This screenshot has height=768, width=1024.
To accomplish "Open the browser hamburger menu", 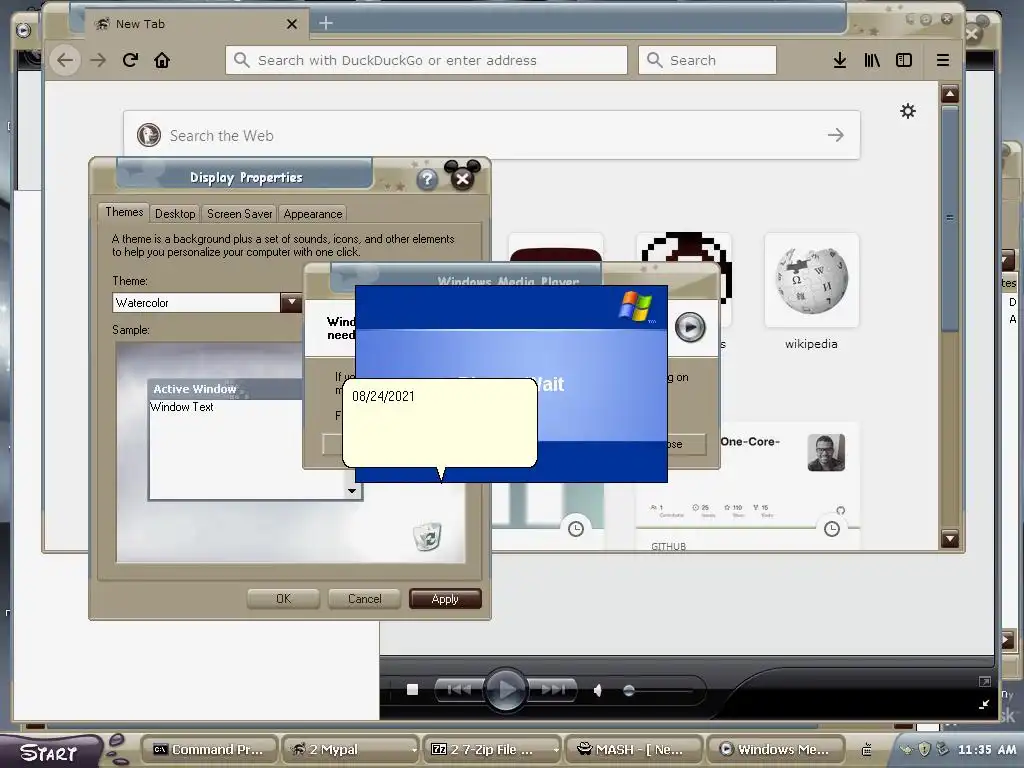I will click(x=942, y=60).
